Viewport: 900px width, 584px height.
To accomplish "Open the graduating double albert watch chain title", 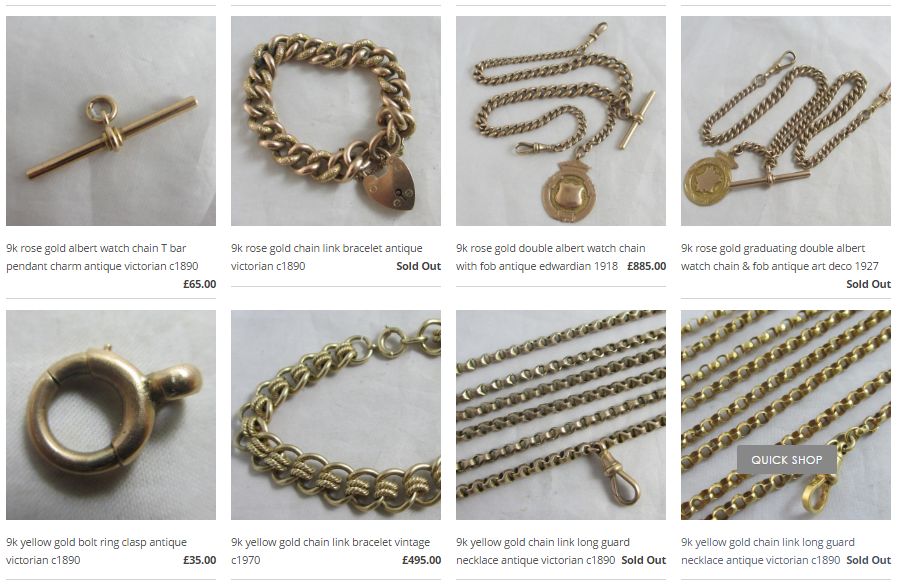I will 779,257.
